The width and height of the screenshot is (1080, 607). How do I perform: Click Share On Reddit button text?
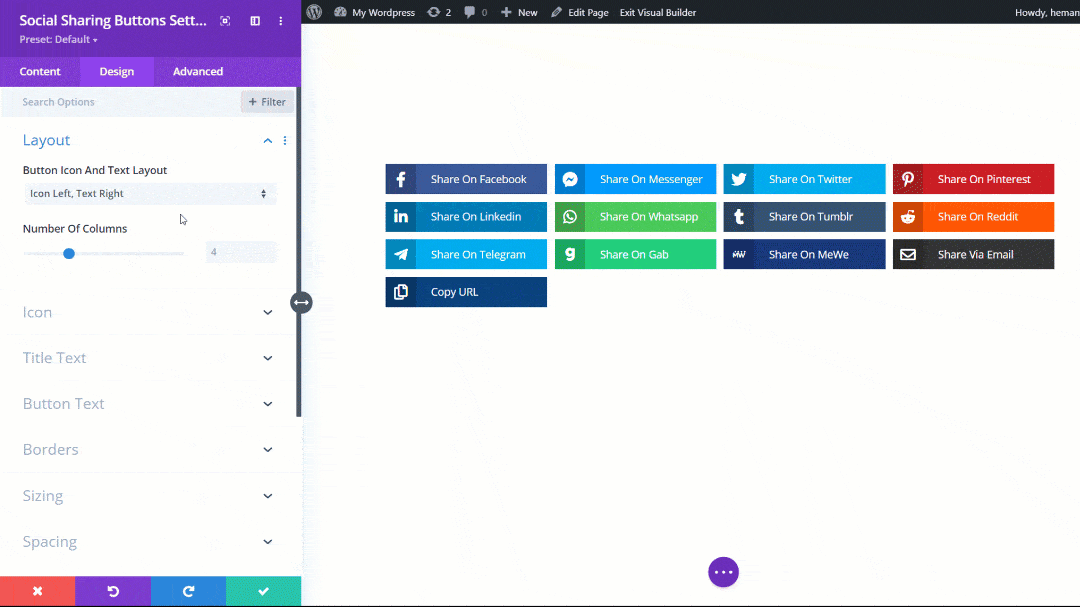[x=977, y=216]
